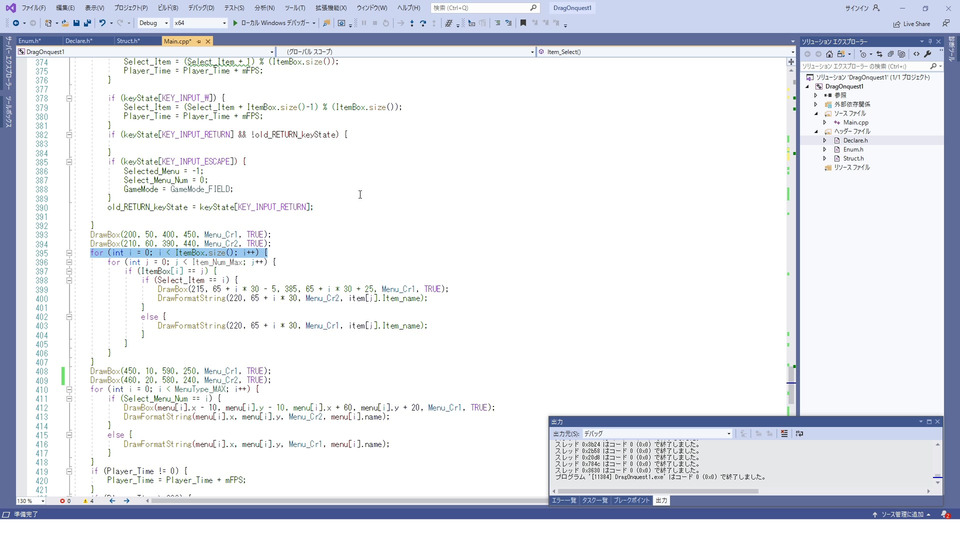This screenshot has width=960, height=540.
Task: Click the Save icon in toolbar
Action: 77,23
